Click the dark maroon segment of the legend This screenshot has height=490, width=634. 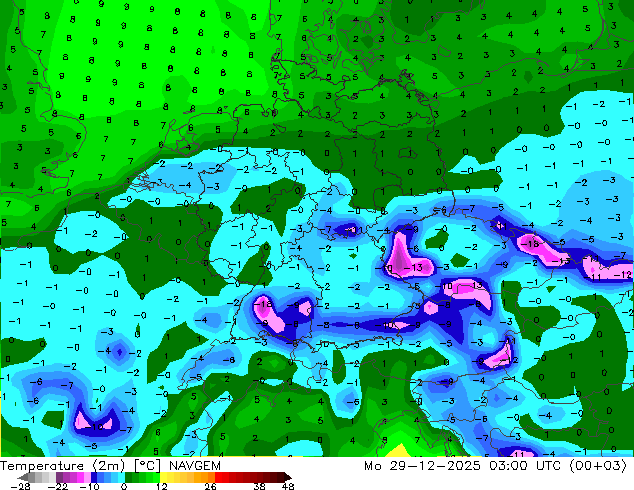[x=281, y=477]
